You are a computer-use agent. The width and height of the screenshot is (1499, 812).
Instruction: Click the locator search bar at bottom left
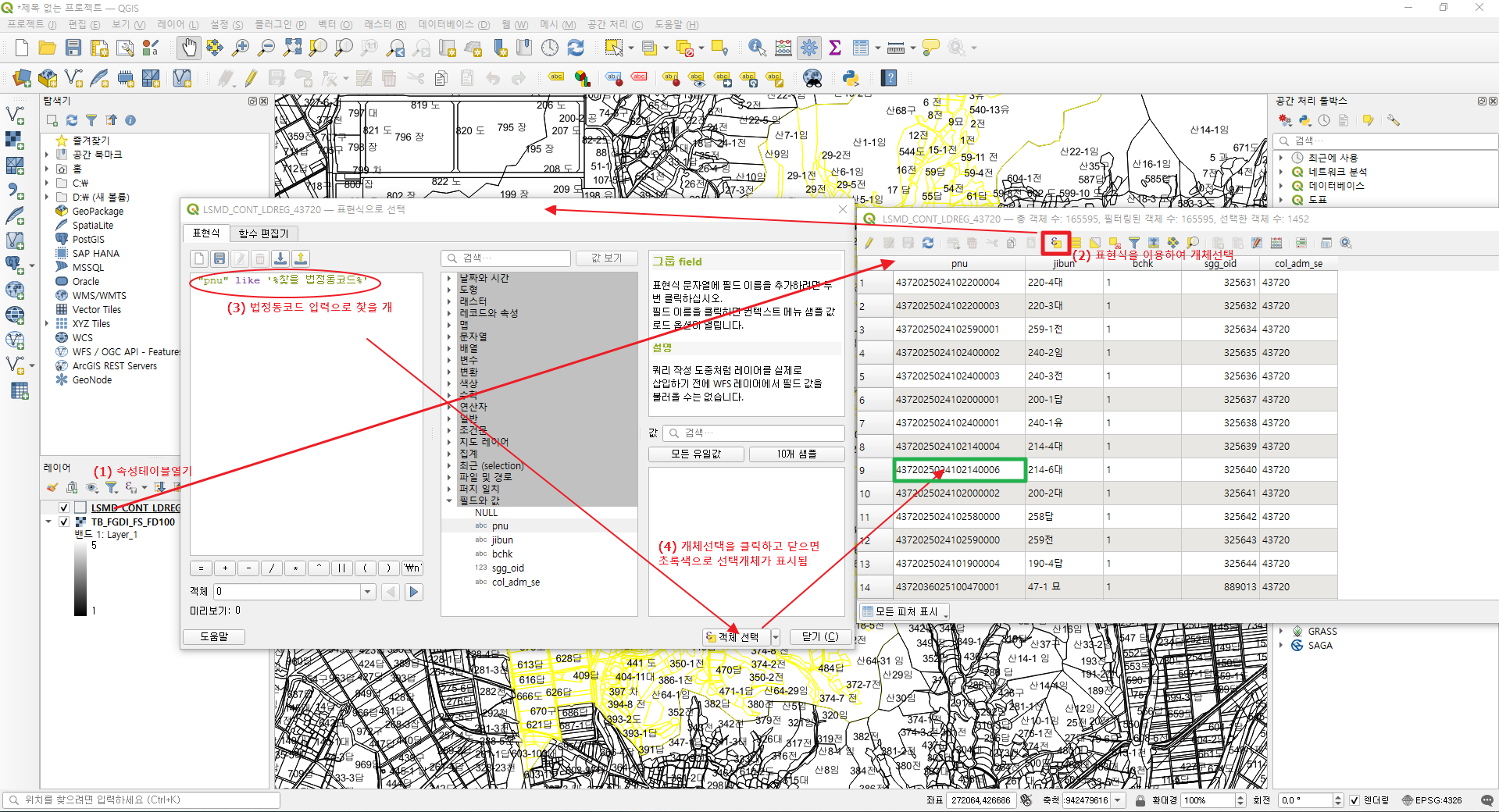tap(142, 800)
